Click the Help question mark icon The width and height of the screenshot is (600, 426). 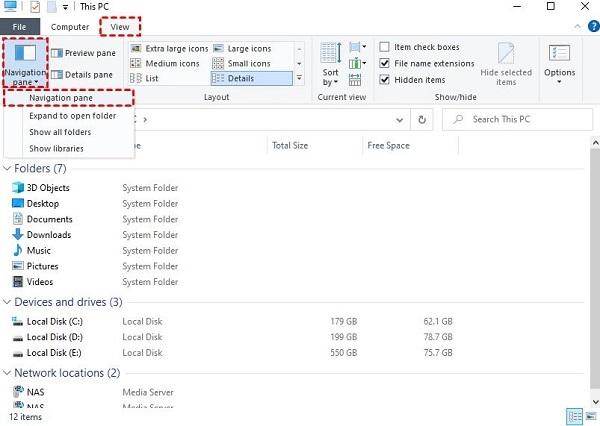coord(593,26)
